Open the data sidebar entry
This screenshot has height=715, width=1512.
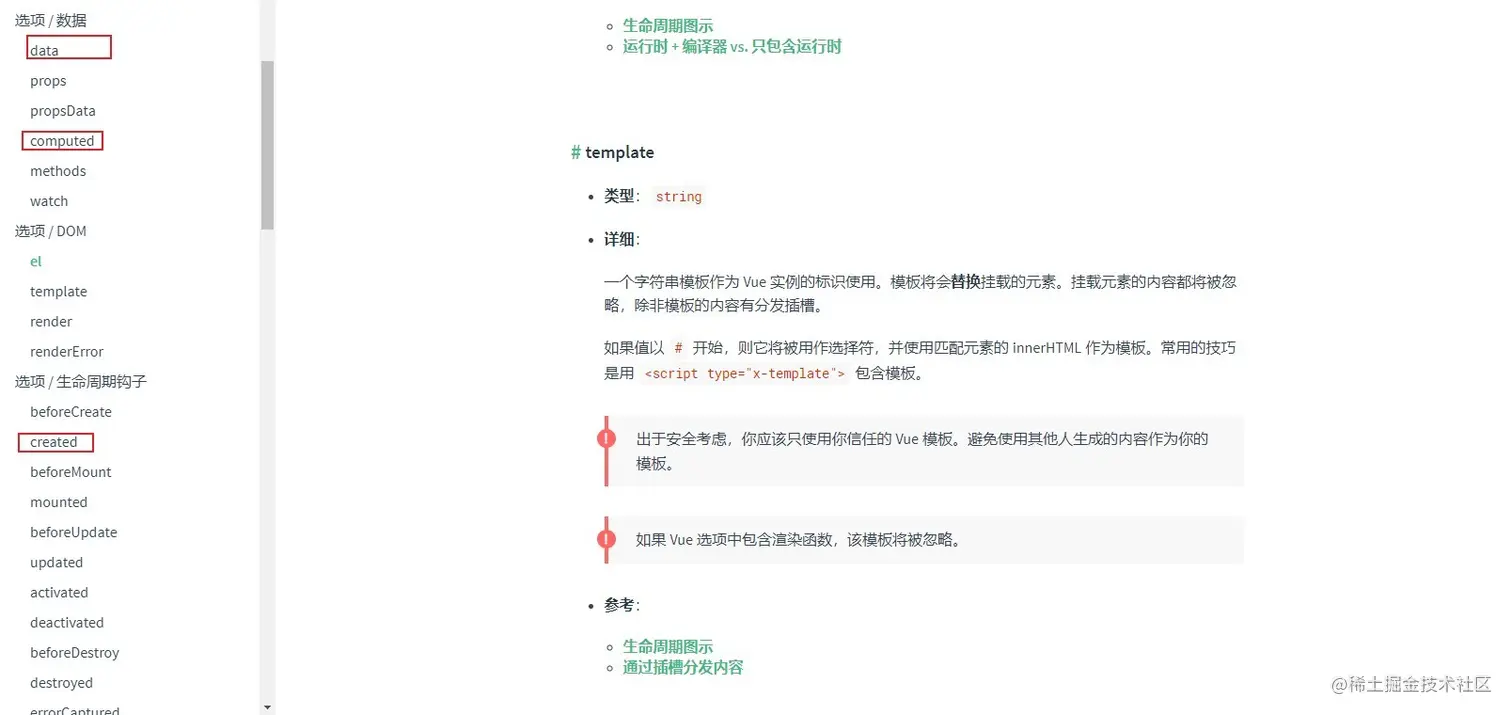[44, 51]
